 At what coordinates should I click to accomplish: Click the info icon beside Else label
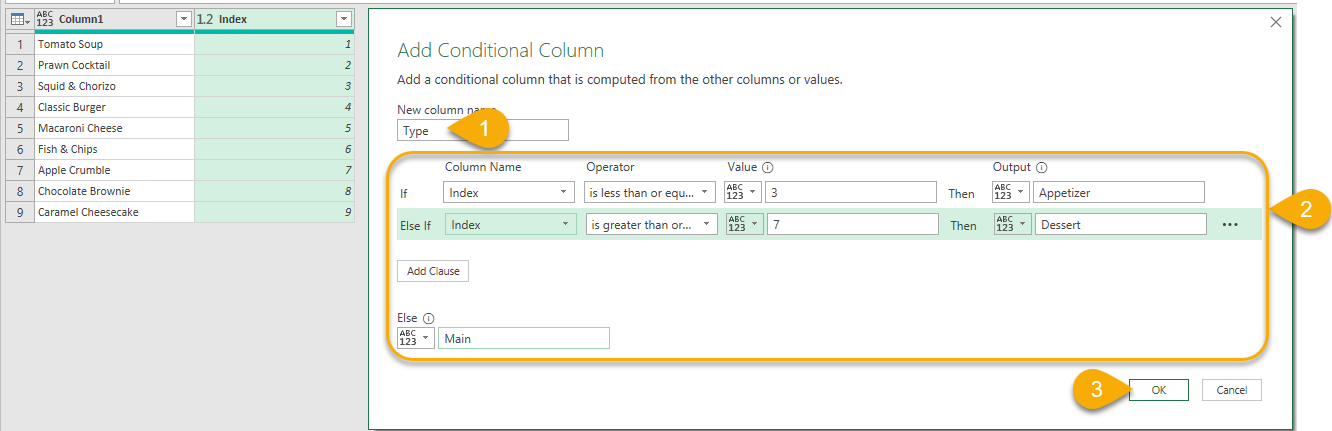(x=428, y=318)
